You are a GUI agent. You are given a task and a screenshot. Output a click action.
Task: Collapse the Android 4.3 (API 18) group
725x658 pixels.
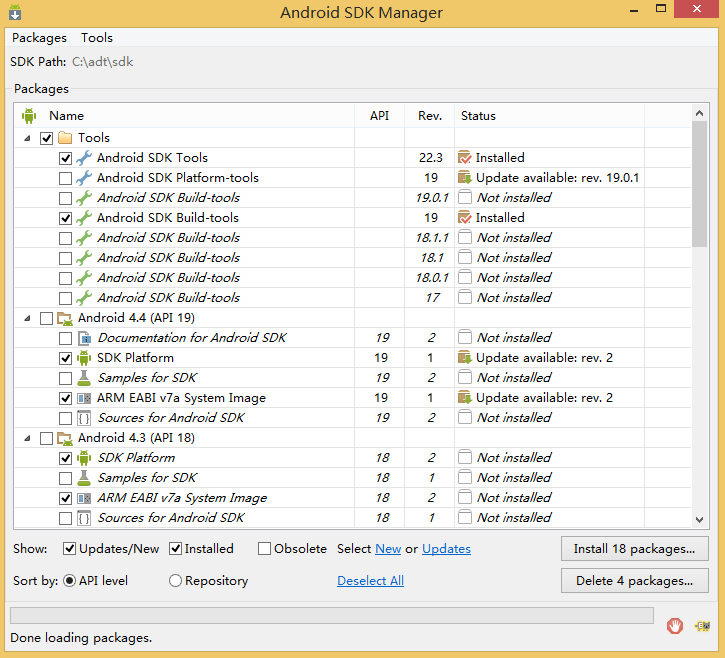(28, 438)
